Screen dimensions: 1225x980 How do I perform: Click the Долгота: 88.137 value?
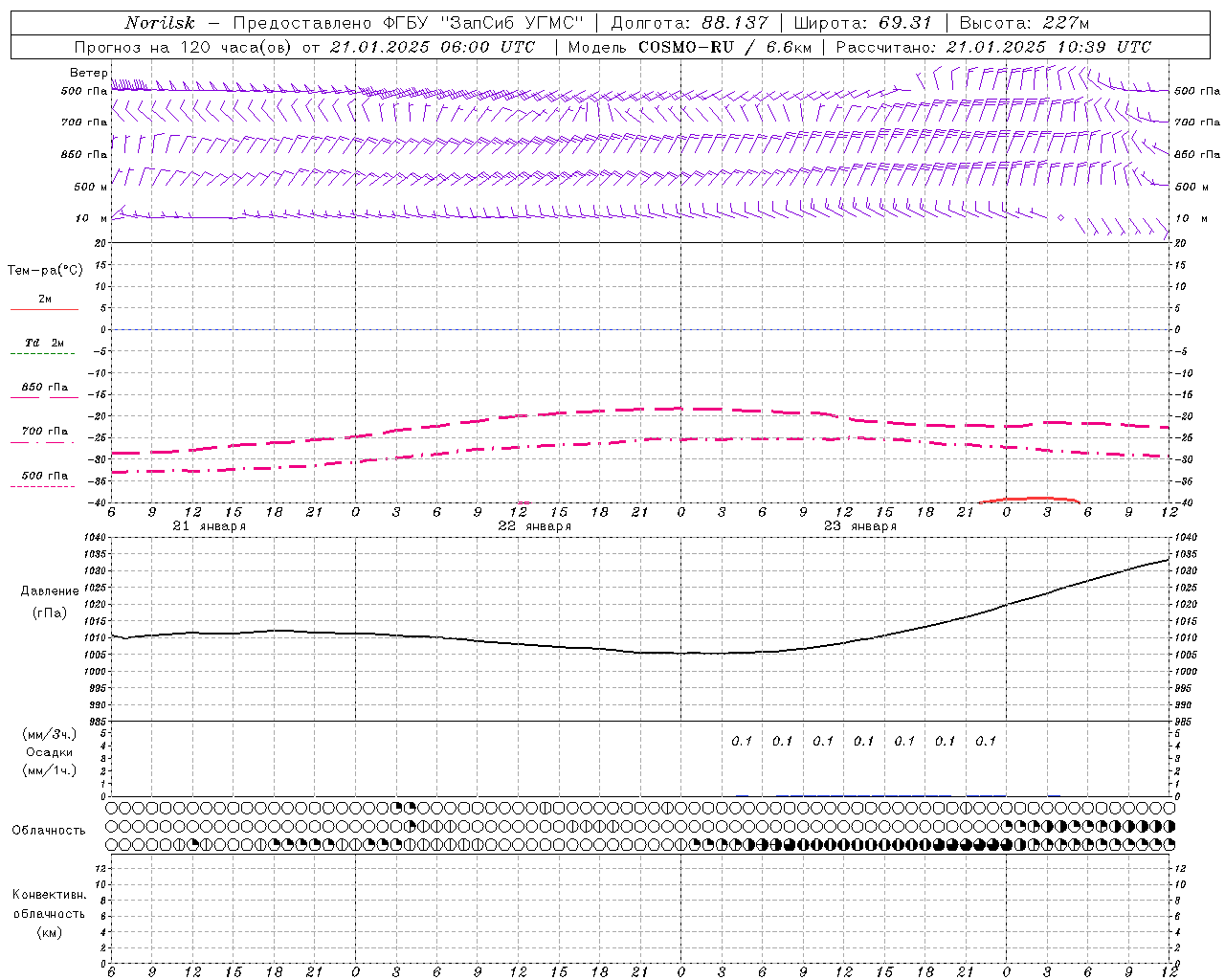pyautogui.click(x=688, y=23)
